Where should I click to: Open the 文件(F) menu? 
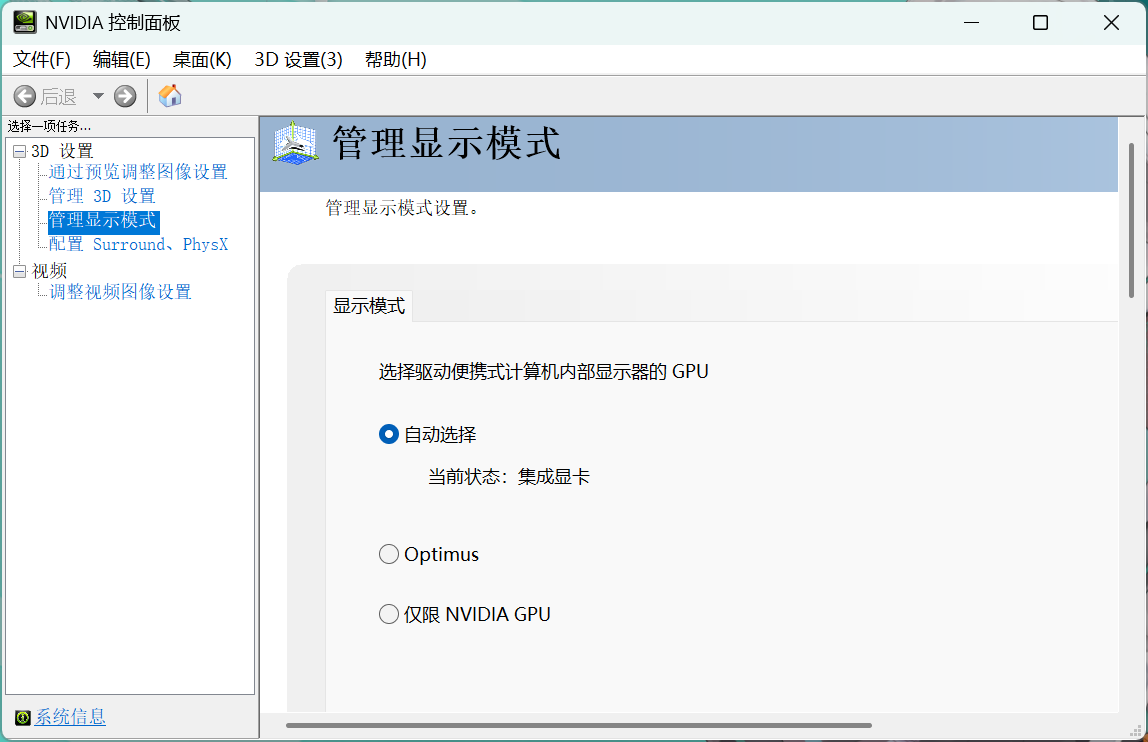[42, 60]
